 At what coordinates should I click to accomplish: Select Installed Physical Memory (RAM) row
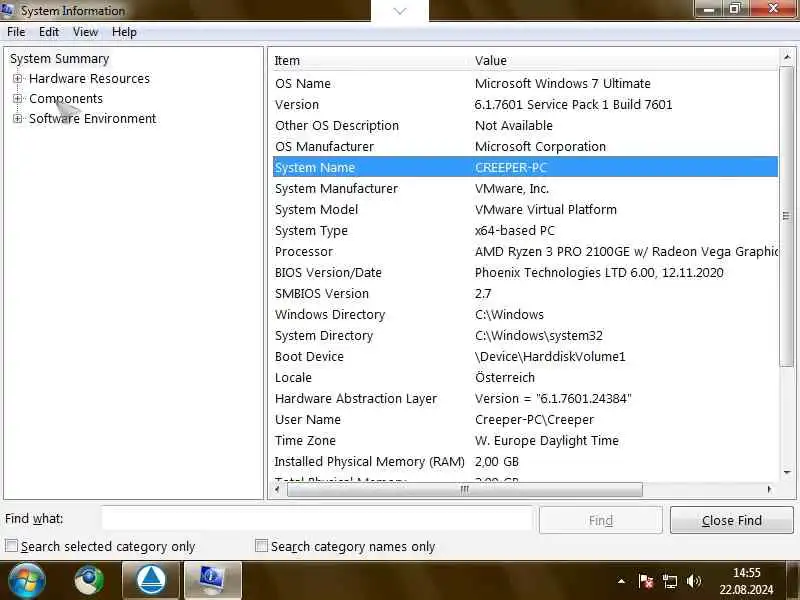(525, 461)
